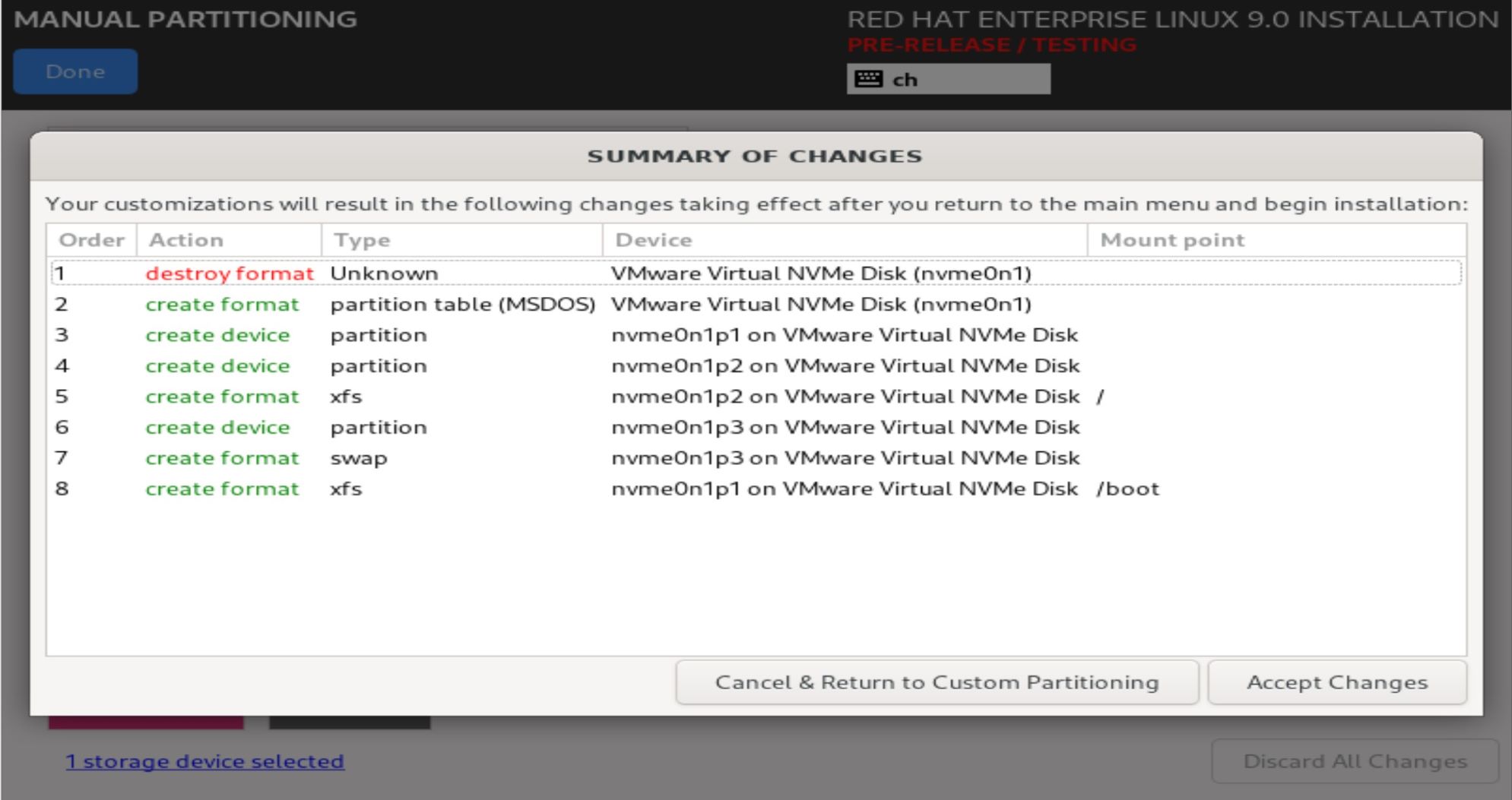Viewport: 1512px width, 800px height.
Task: Click Cancel & Return to Custom Partitioning
Action: [937, 682]
